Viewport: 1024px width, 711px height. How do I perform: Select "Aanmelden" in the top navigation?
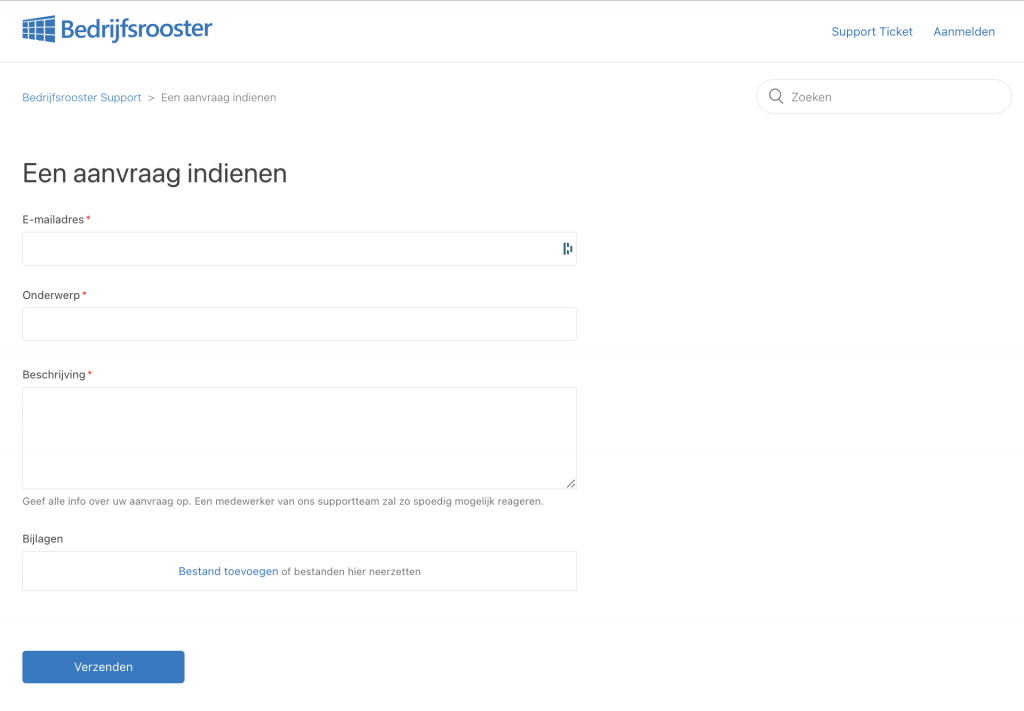pyautogui.click(x=963, y=31)
